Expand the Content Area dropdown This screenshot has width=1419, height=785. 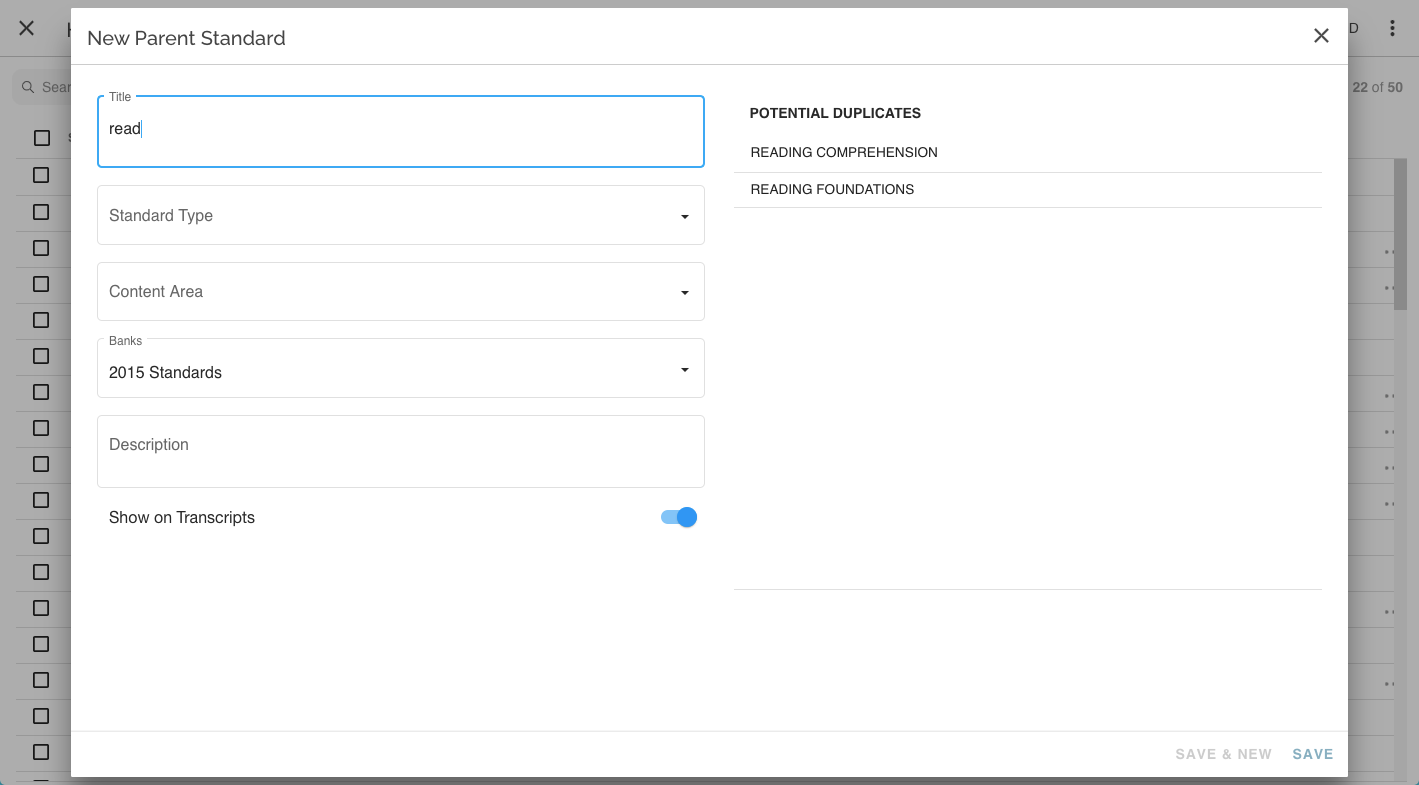pos(401,291)
